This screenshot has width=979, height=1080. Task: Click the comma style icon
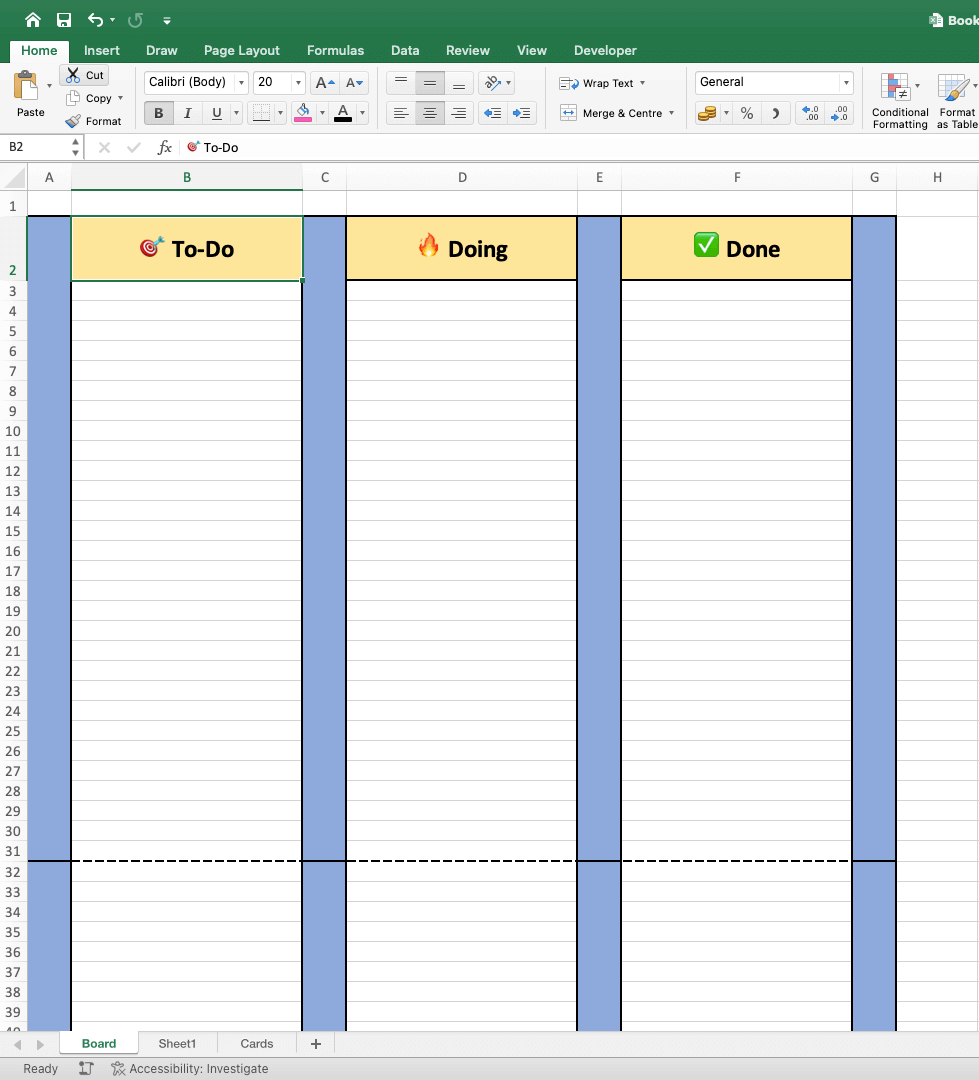pyautogui.click(x=775, y=113)
